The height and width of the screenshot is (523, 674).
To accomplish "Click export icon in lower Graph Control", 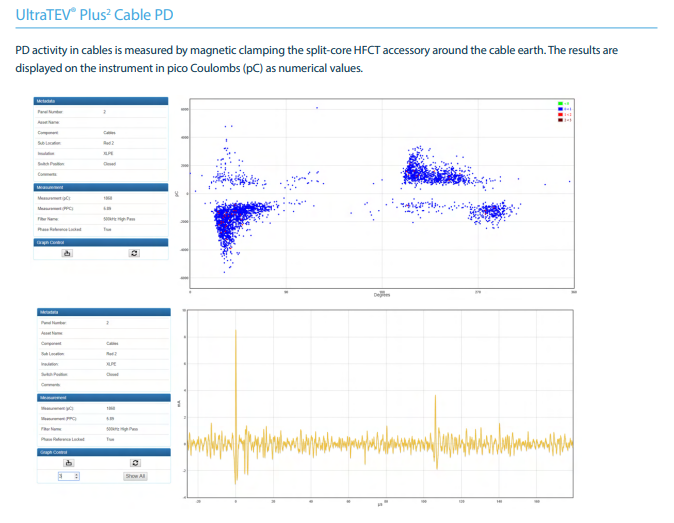I will click(x=69, y=463).
